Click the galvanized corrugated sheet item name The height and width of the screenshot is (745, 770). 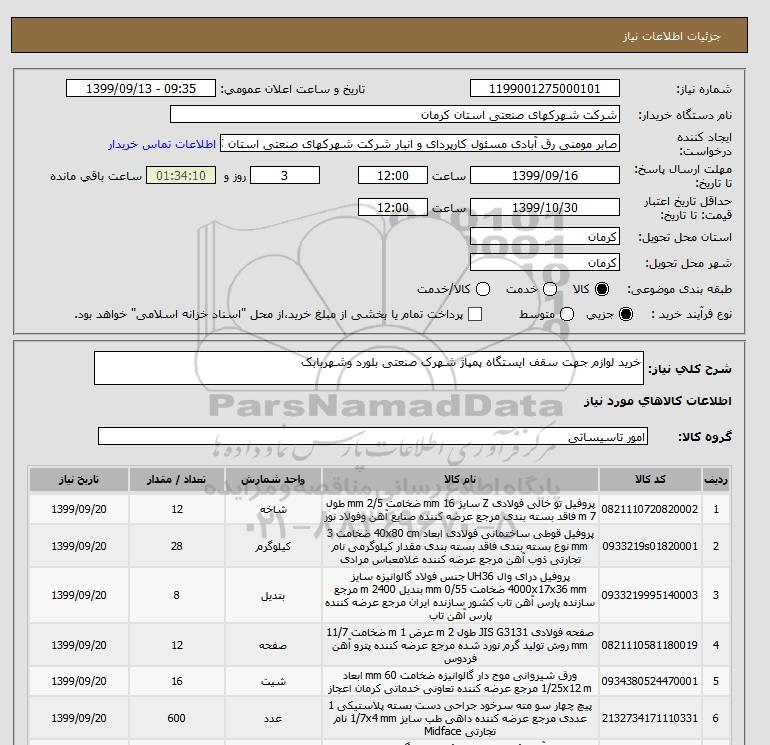(x=460, y=682)
